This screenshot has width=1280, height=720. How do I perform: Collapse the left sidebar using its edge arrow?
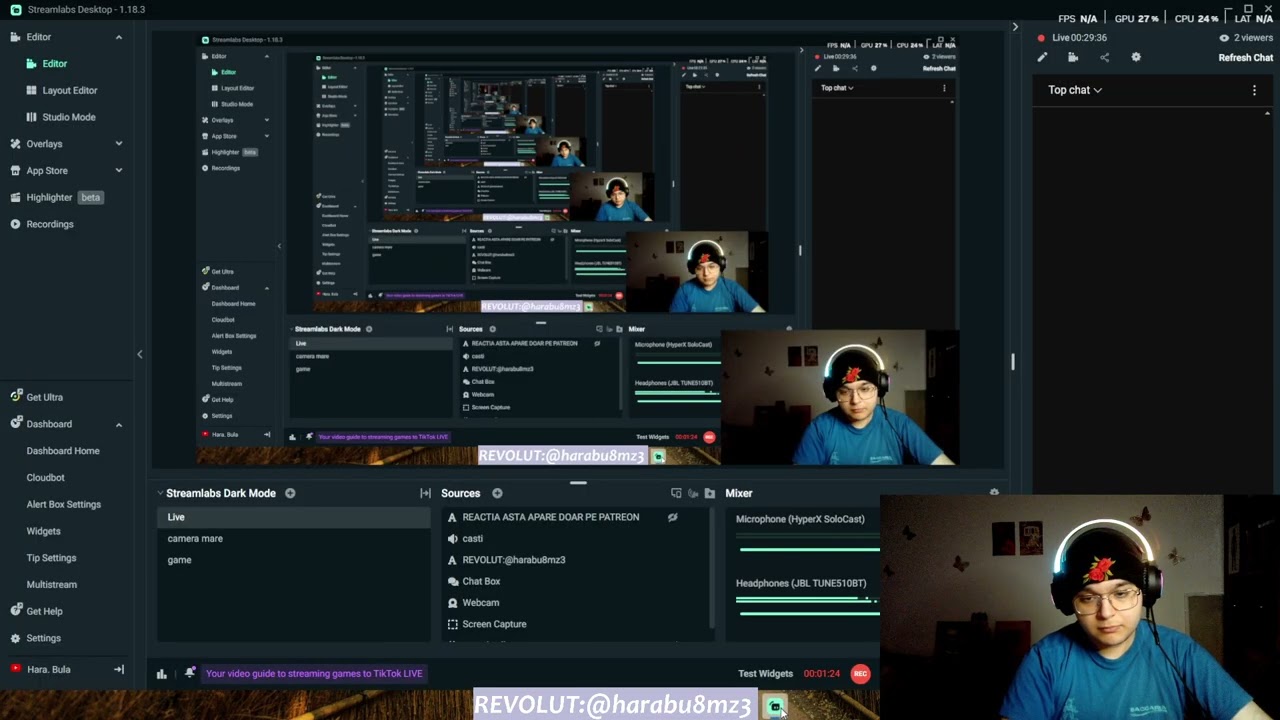coord(139,354)
